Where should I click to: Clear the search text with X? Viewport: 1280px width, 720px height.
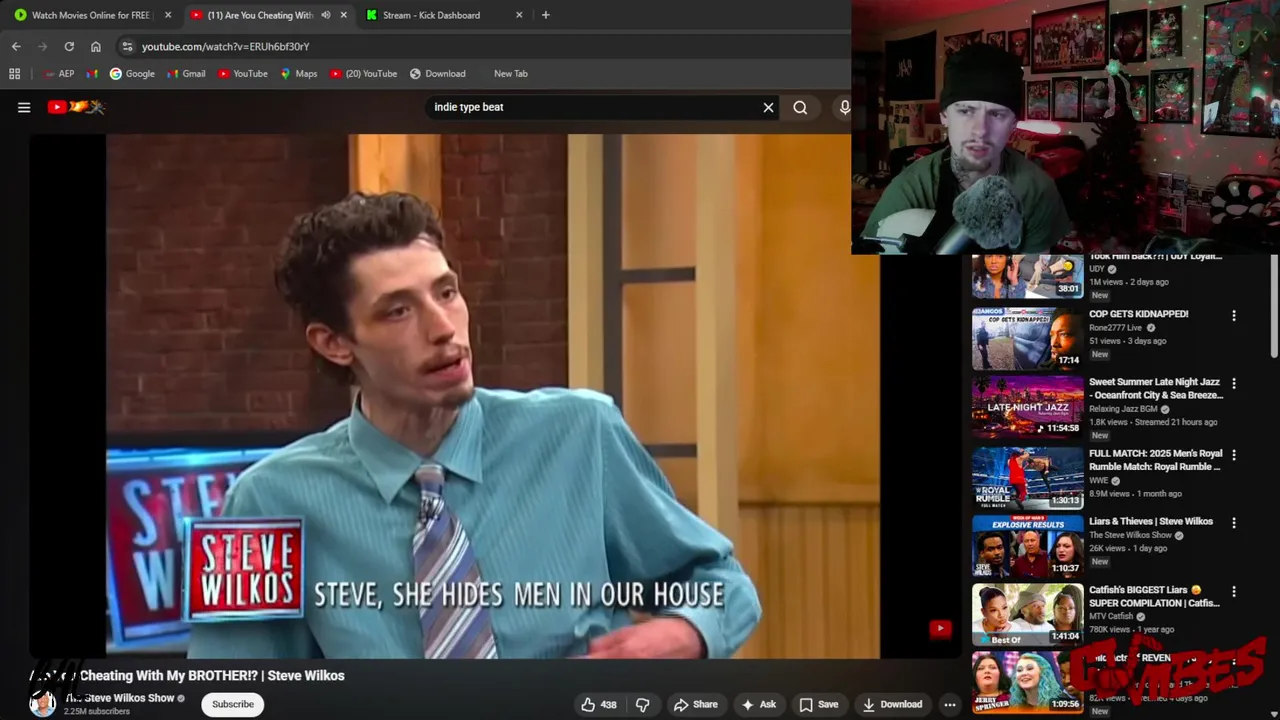768,107
